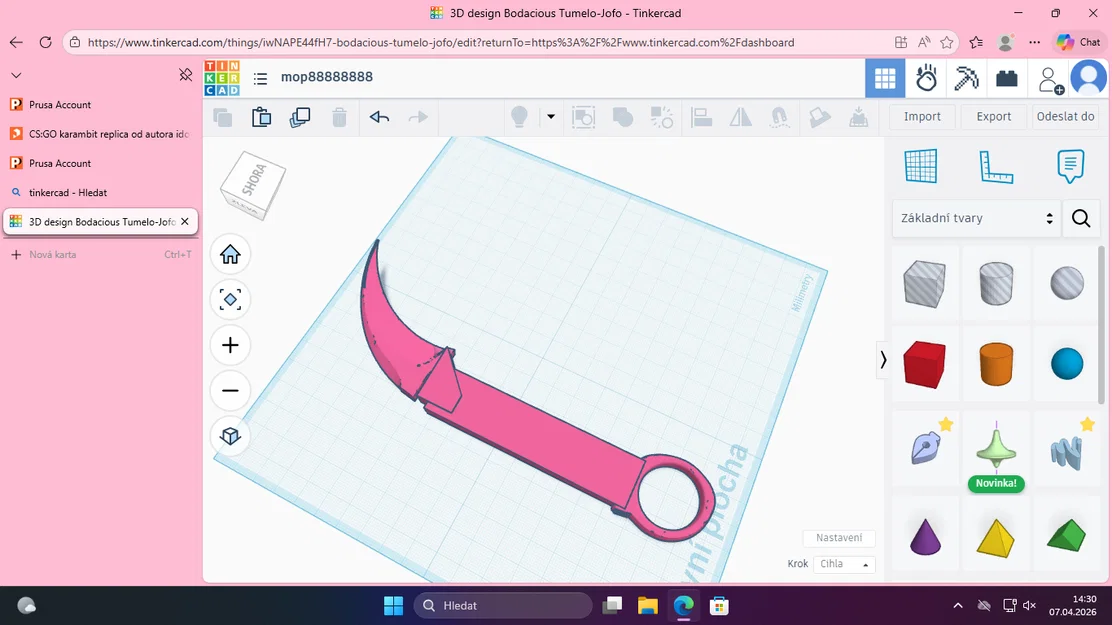Image resolution: width=1112 pixels, height=625 pixels.
Task: Click the Home view icon
Action: point(230,254)
